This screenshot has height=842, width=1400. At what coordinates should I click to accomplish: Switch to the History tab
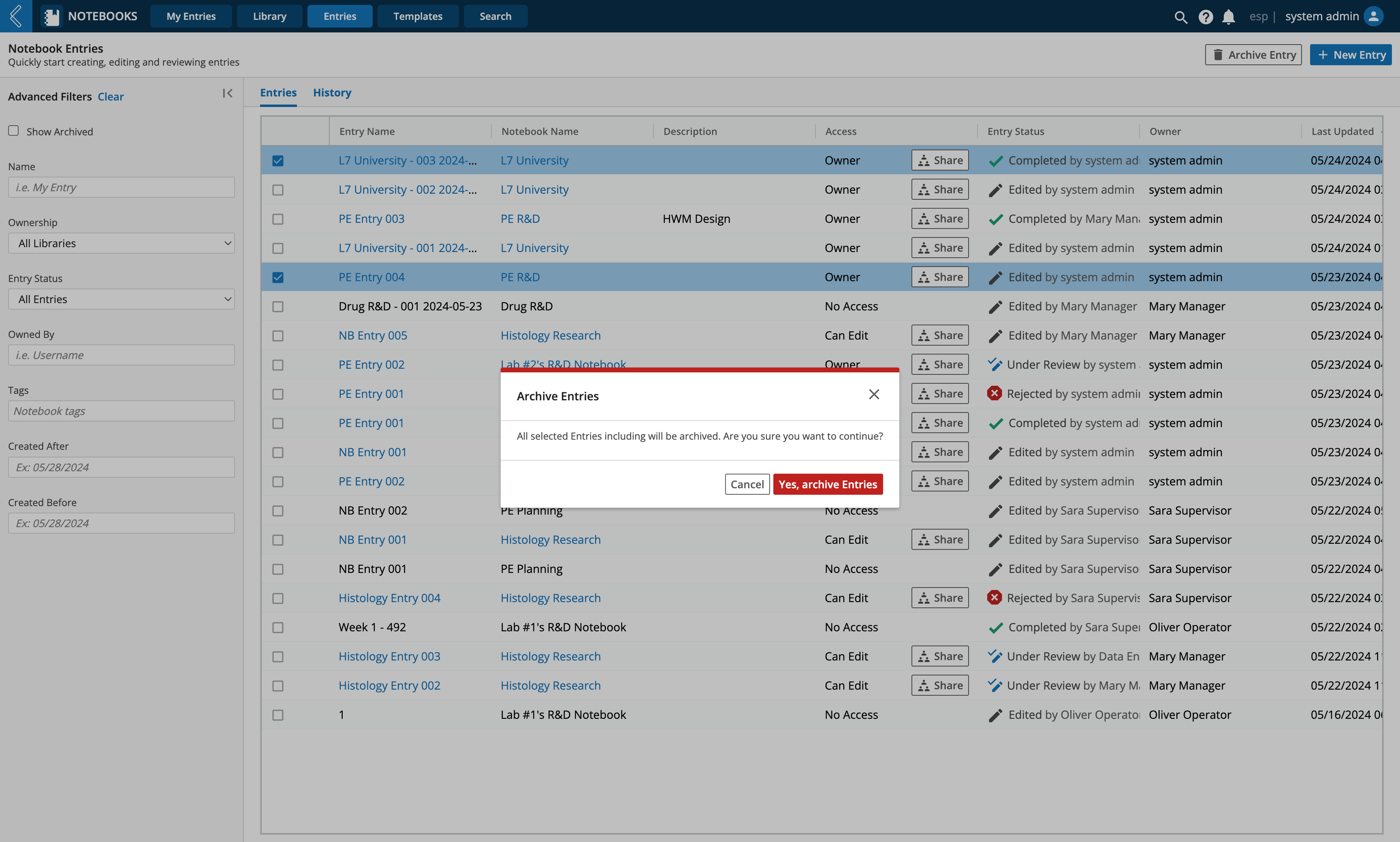pos(332,92)
